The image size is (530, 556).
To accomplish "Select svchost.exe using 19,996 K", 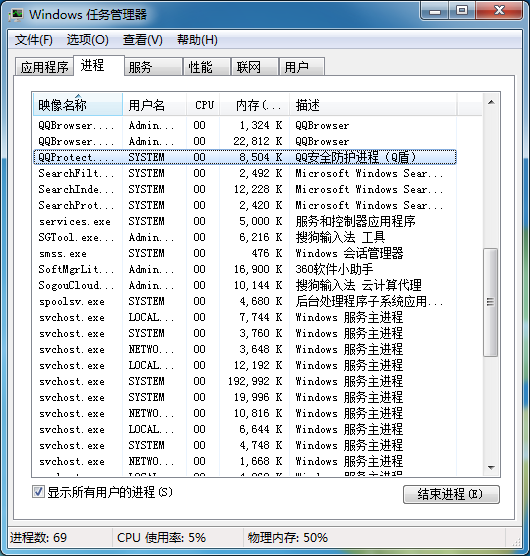I will 245,397.
